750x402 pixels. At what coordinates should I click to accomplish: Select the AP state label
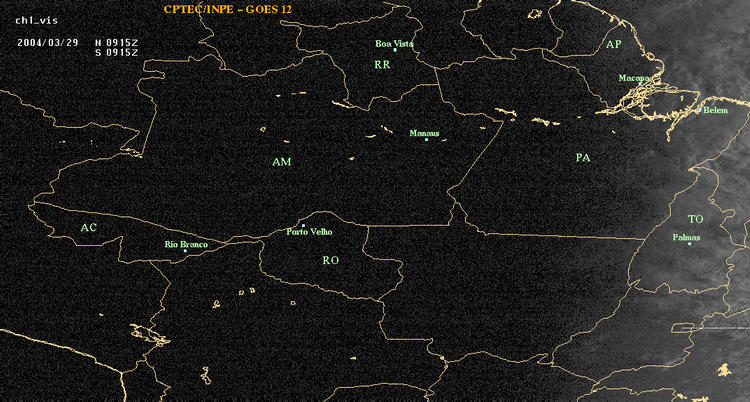tap(614, 45)
